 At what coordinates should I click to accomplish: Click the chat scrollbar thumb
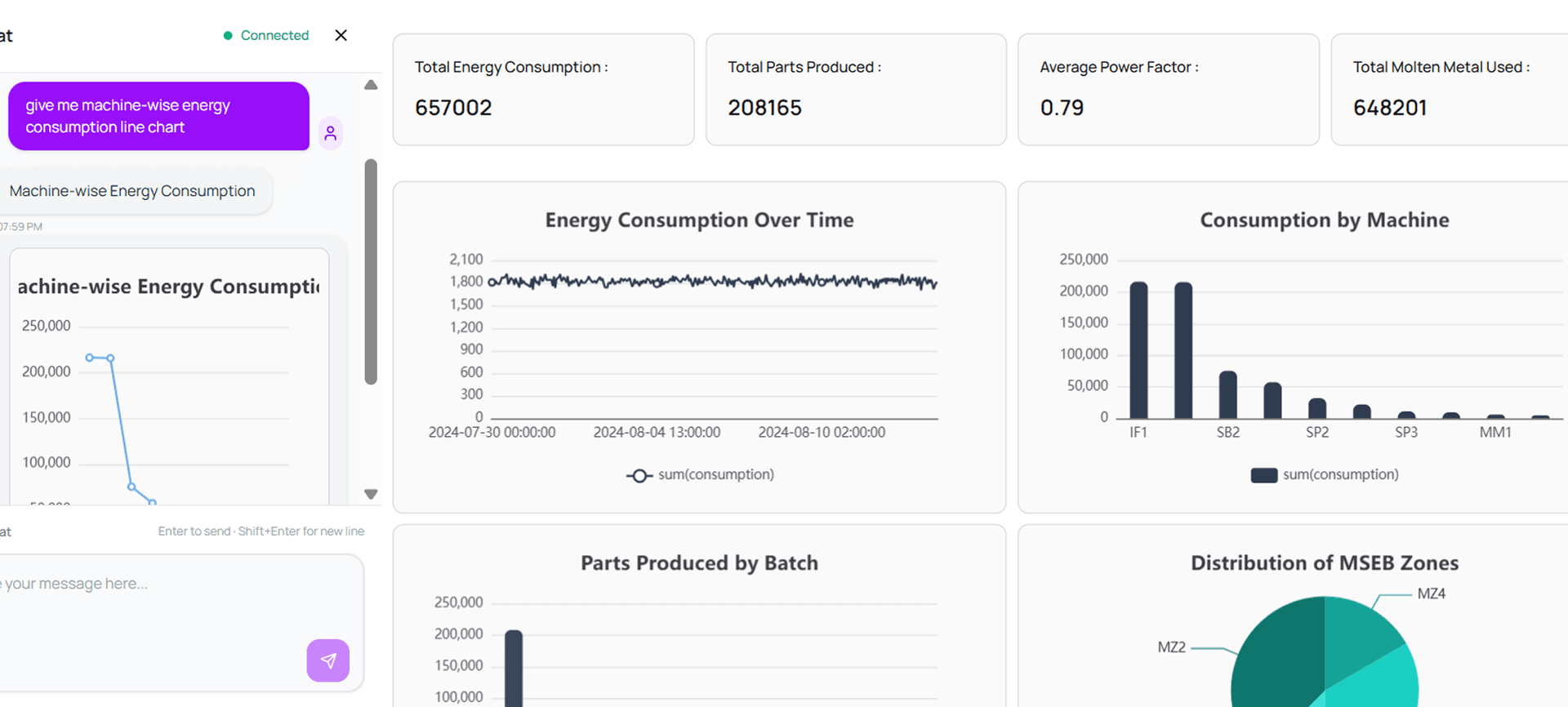[x=371, y=271]
